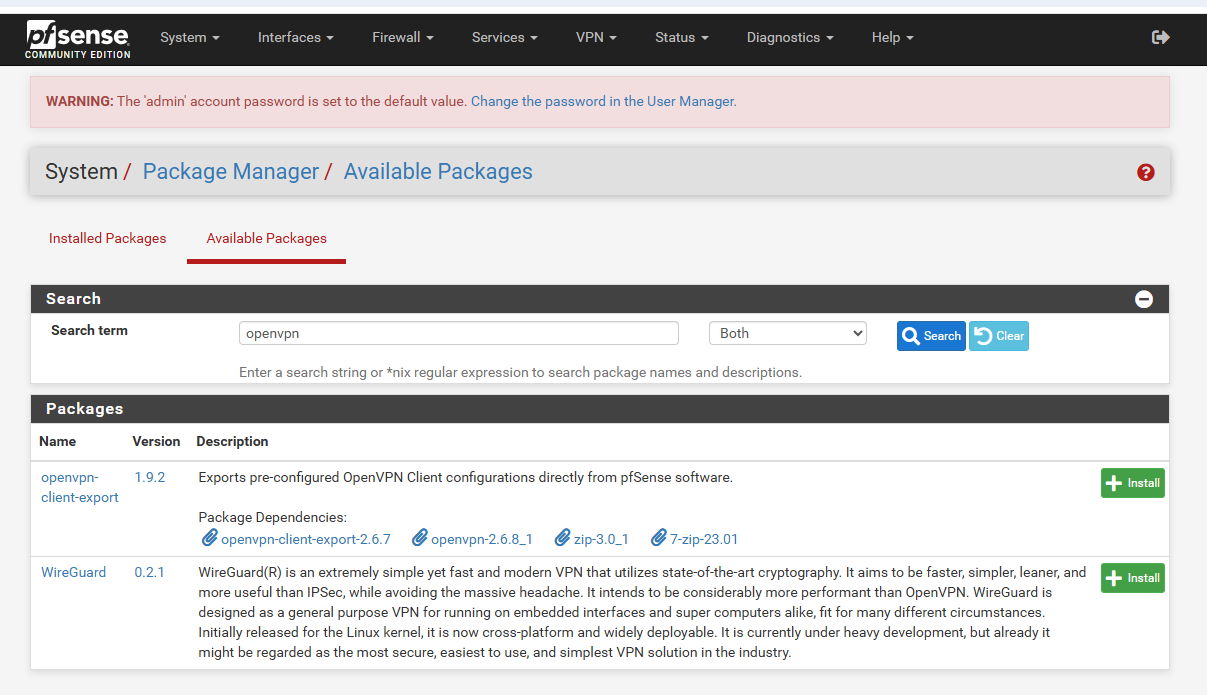This screenshot has width=1207, height=695.
Task: Open the openvpn-client-export package name link
Action: [x=80, y=487]
